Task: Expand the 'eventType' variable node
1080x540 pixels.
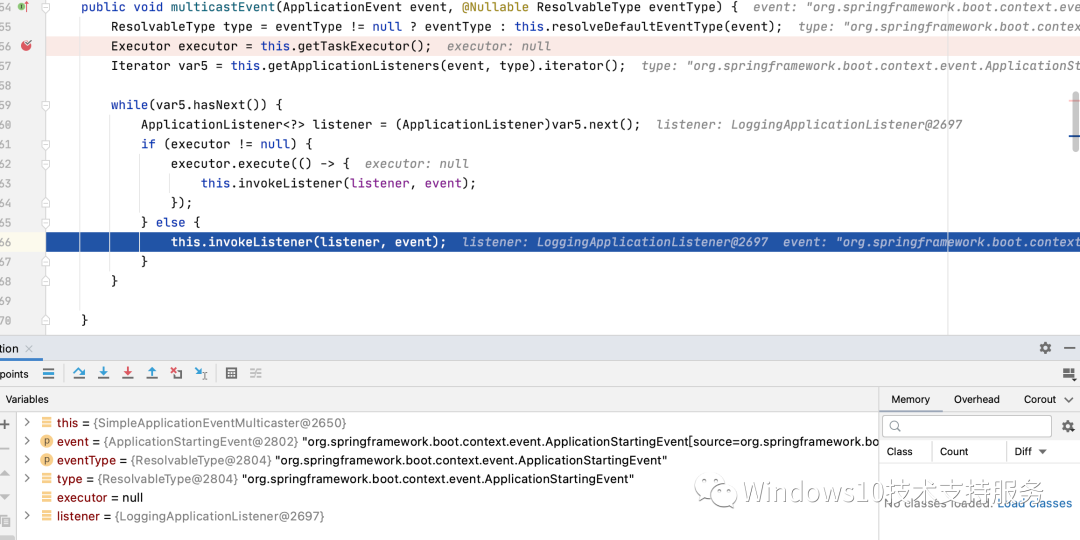Action: pos(27,459)
